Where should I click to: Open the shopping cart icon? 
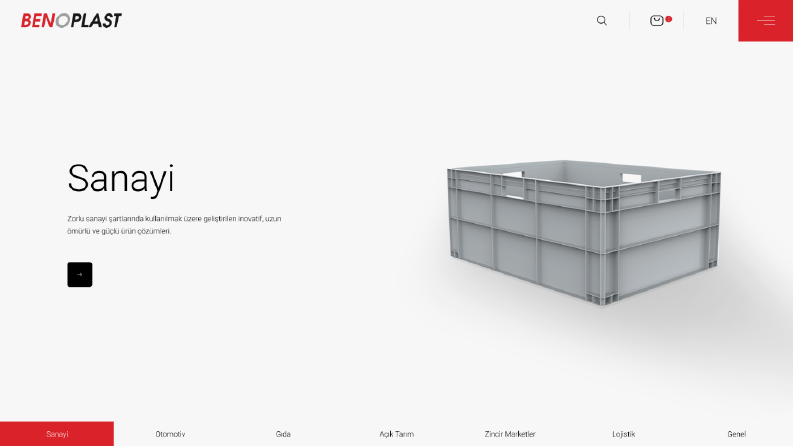(656, 21)
